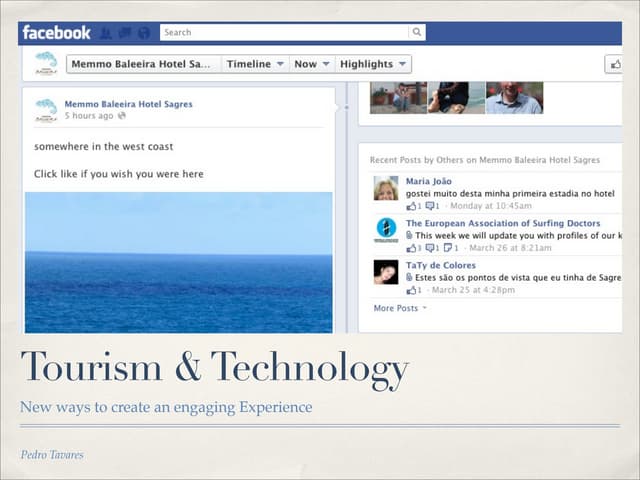Open the Now dropdown
640x480 pixels.
311,64
